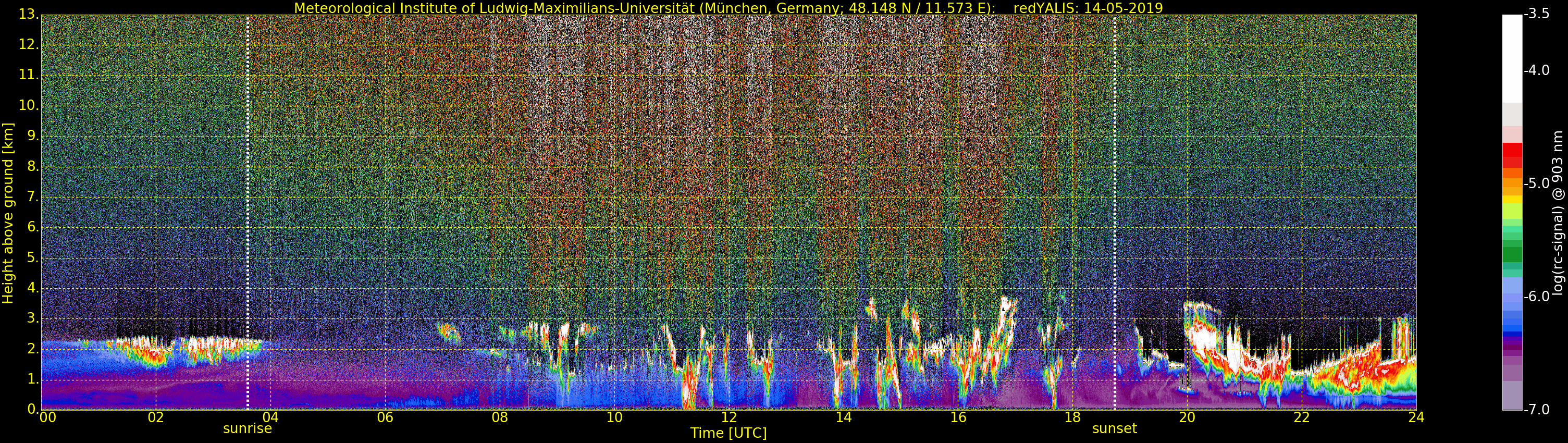
Task: Click the '18' time tick label
Action: pyautogui.click(x=1072, y=417)
